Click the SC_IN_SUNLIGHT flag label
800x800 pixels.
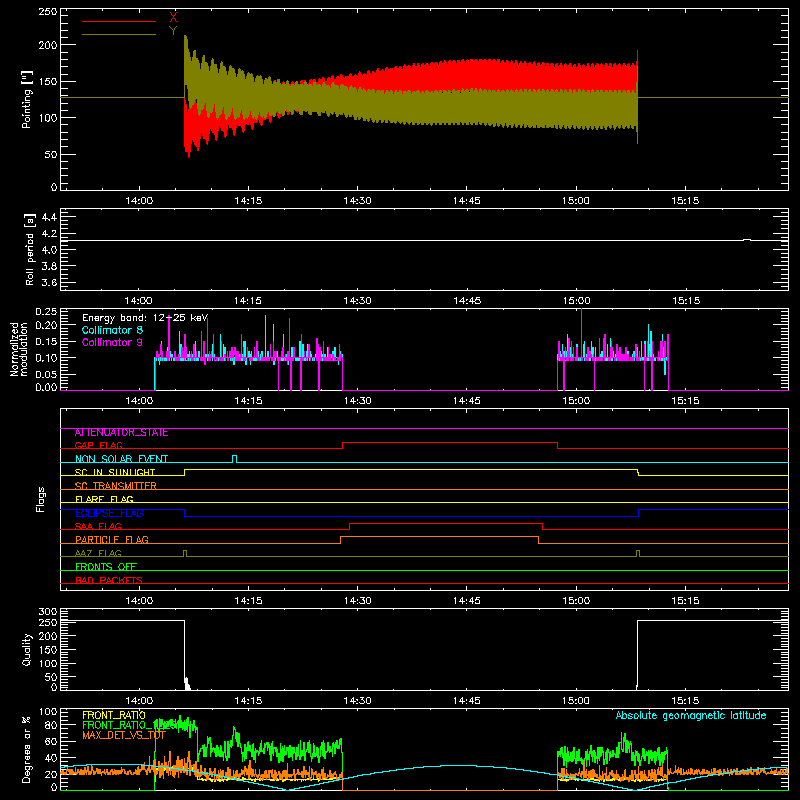tap(115, 472)
